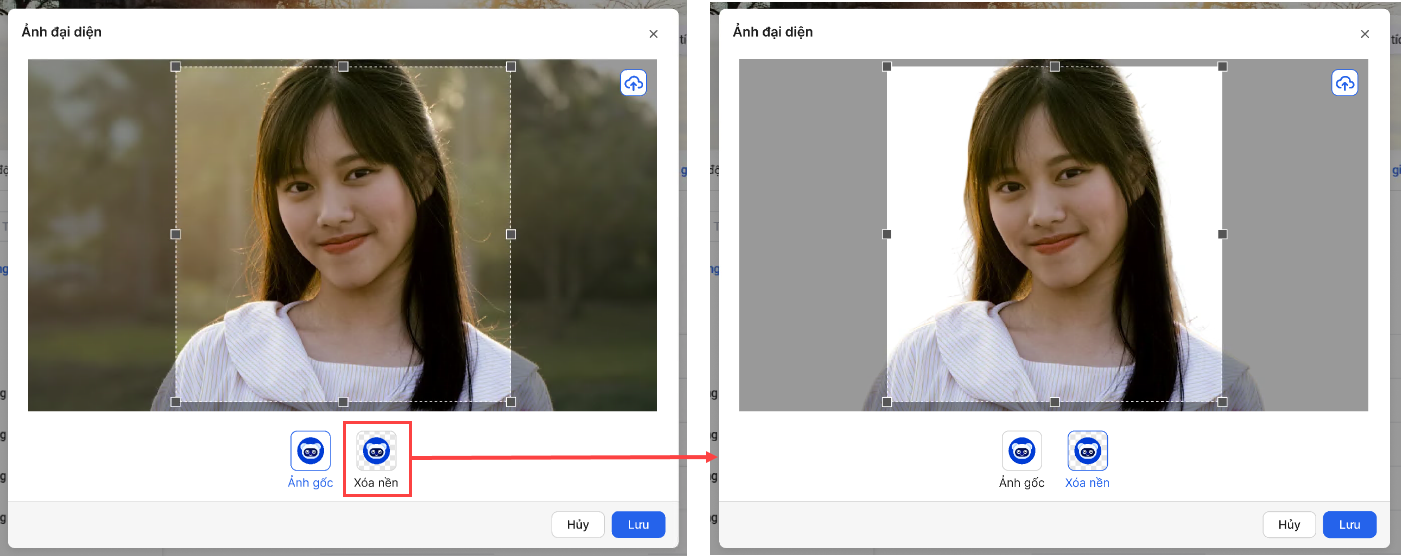
Task: Click the upload icon on the original photo
Action: (x=633, y=83)
